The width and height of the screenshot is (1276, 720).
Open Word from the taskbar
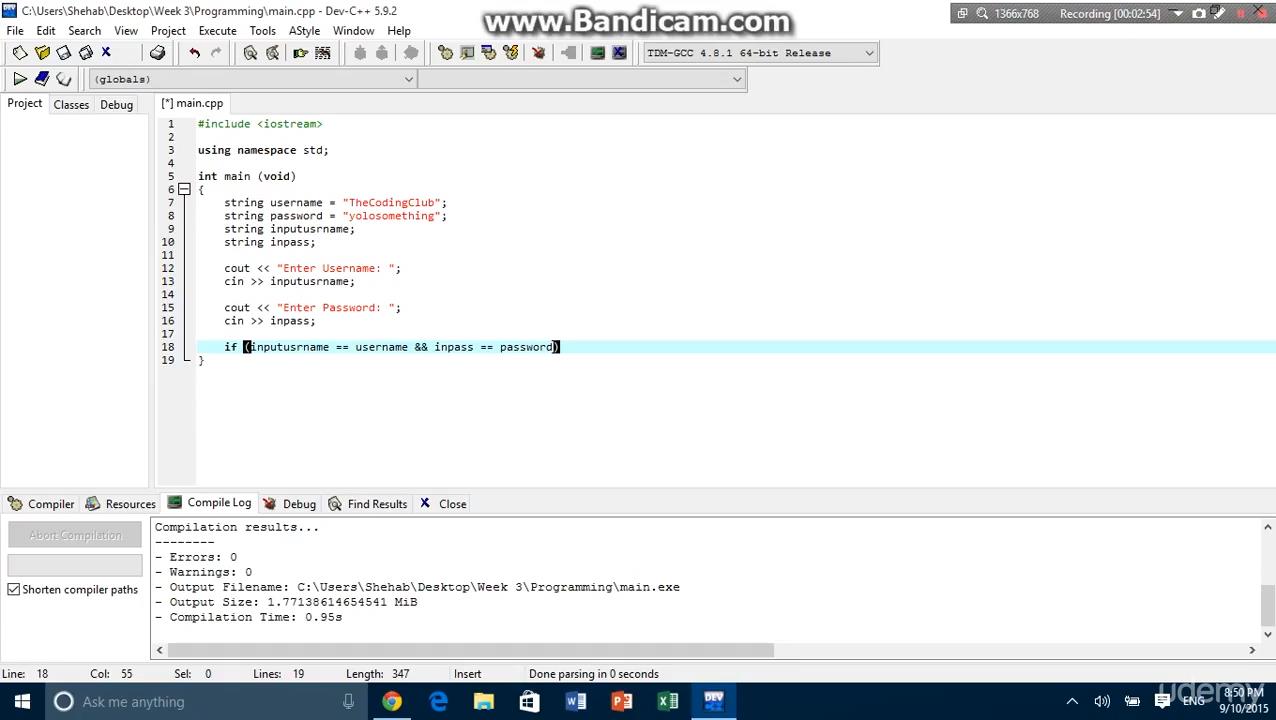tap(576, 701)
